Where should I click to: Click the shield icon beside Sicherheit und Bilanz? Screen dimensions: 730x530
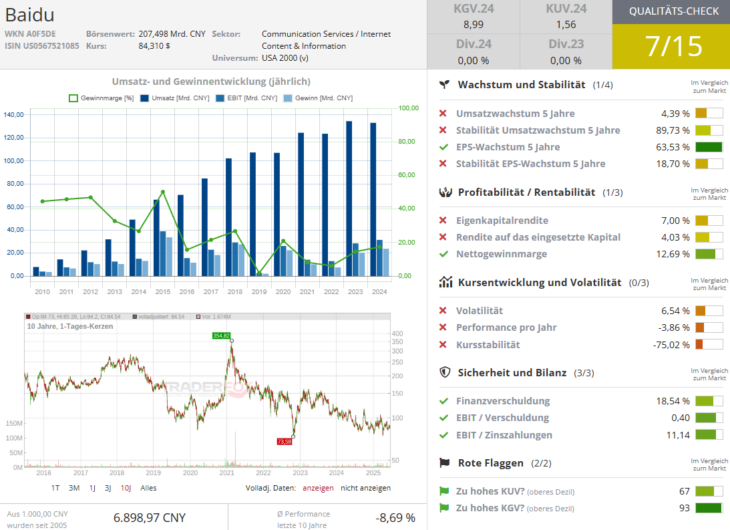pos(445,372)
